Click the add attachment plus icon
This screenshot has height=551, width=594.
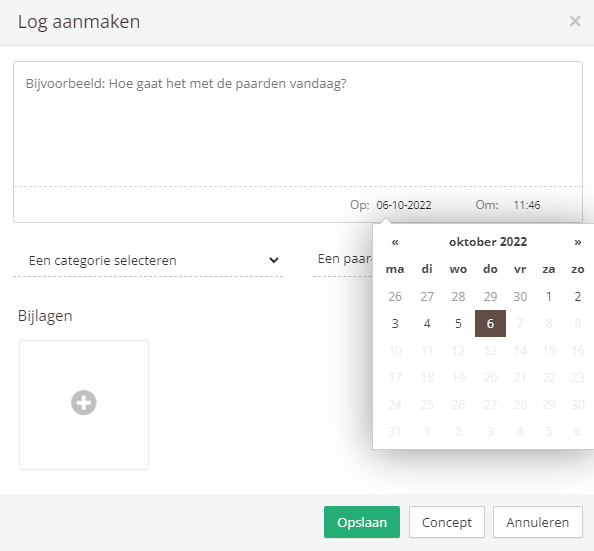84,402
